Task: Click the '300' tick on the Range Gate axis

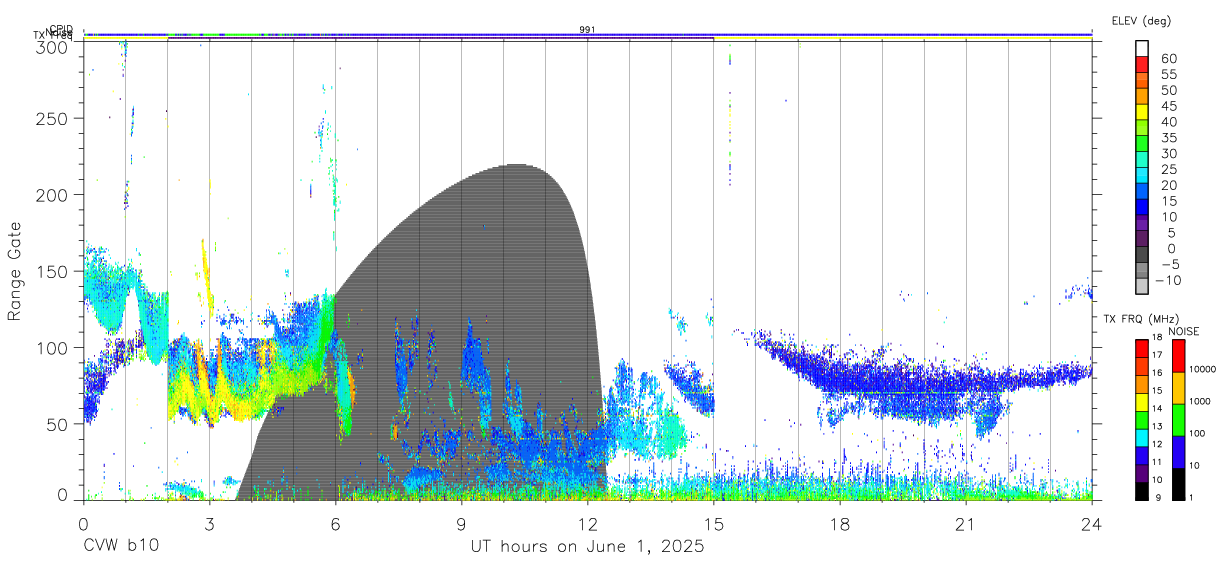Action: point(54,47)
